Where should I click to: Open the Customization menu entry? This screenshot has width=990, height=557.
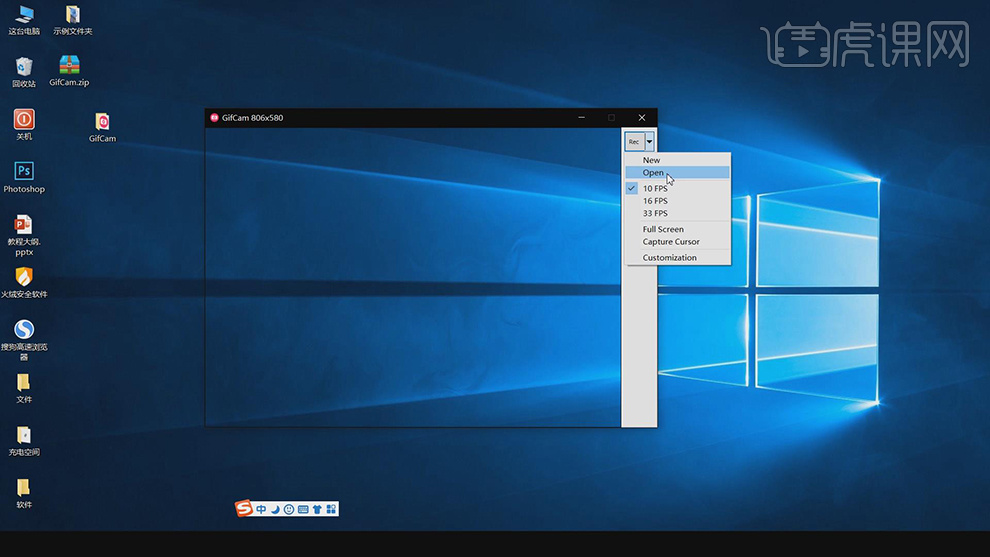click(669, 258)
